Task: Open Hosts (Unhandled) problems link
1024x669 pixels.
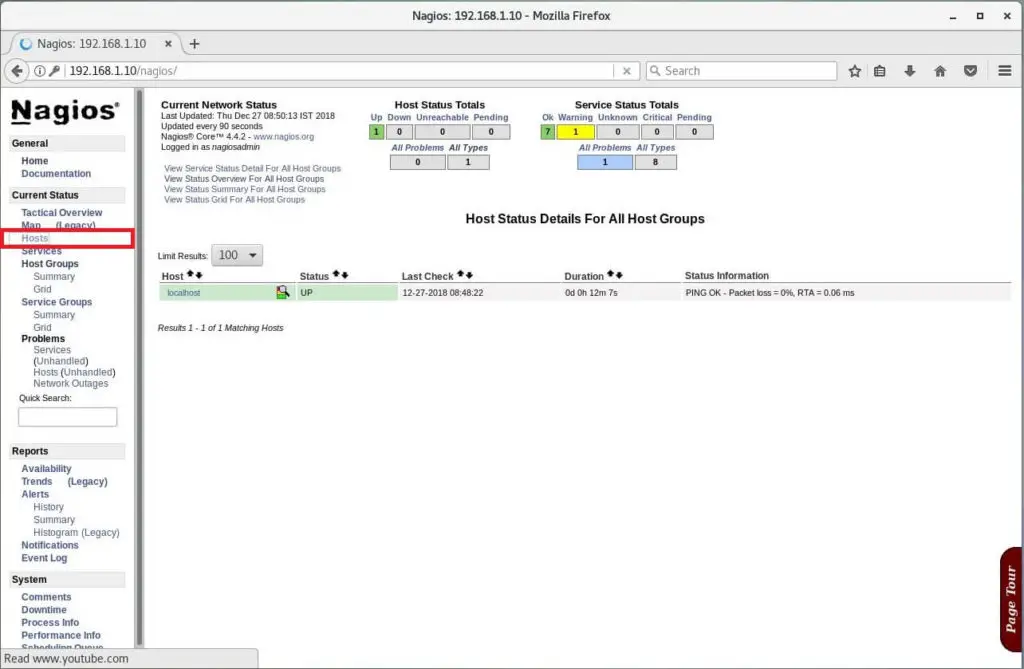Action: click(74, 372)
